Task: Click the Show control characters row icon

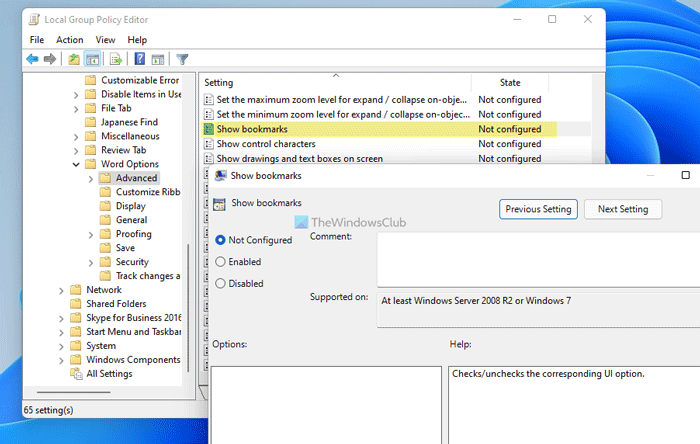Action: click(x=208, y=144)
